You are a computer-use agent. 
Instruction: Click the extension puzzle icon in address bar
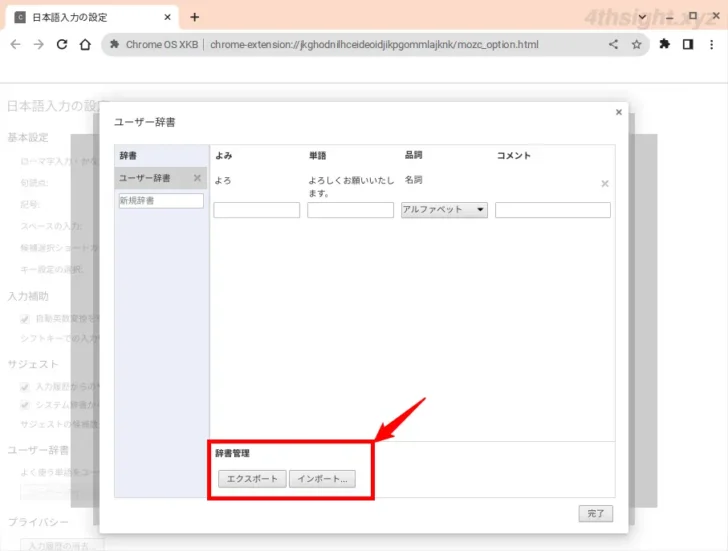(x=114, y=44)
